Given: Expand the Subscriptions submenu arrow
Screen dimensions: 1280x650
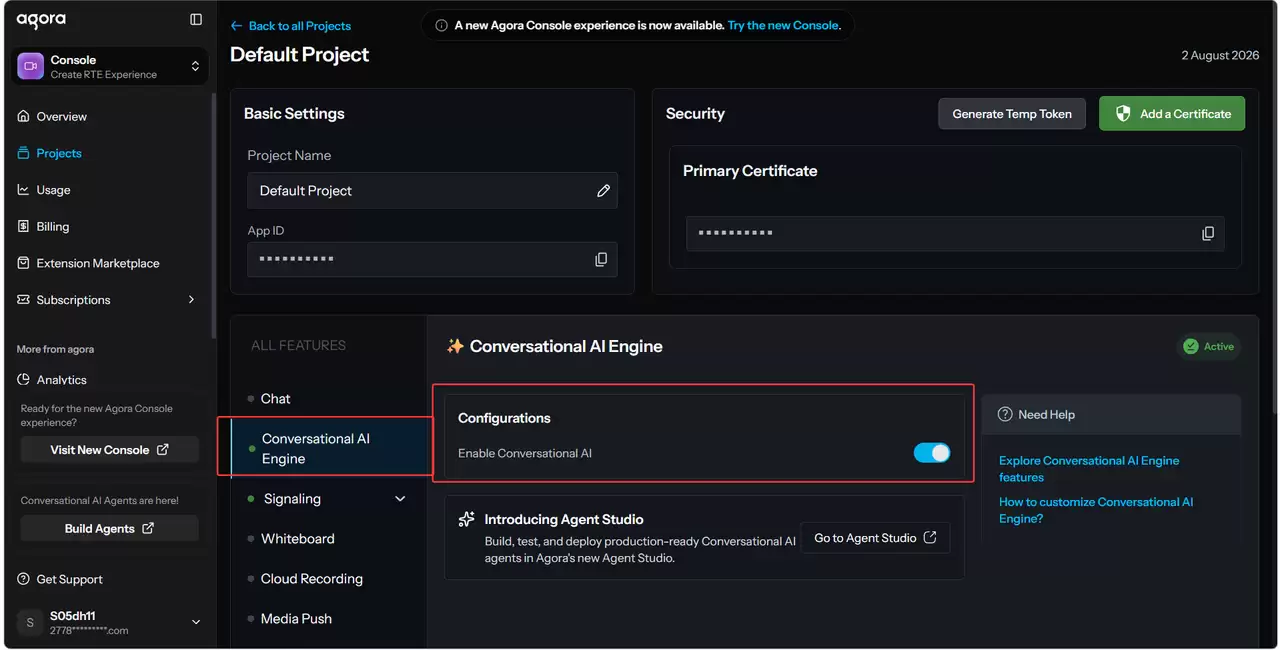Looking at the screenshot, I should tap(191, 300).
